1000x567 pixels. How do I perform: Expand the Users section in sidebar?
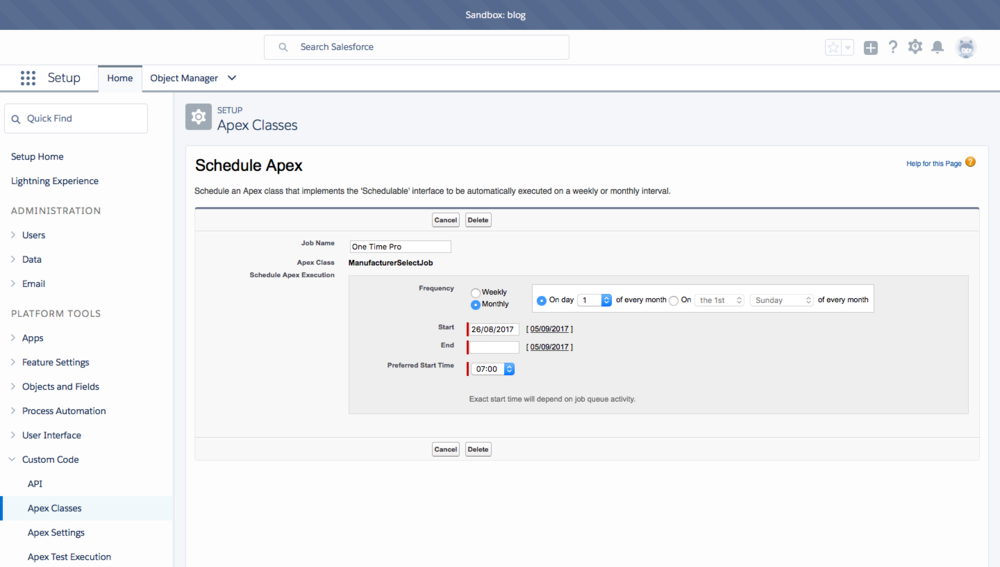coord(33,235)
